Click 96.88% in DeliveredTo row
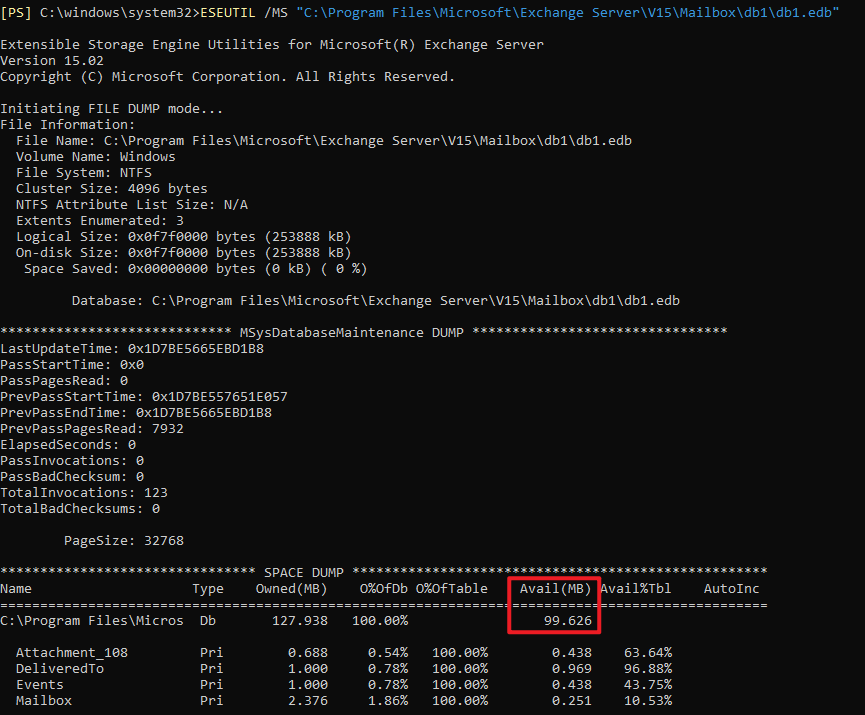Screen dimensions: 865x715 point(648,669)
